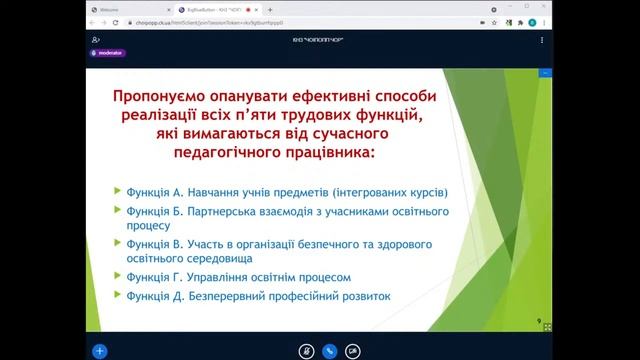Click the slide line 'Функція А. Навчання учнів предметів'

(x=287, y=192)
